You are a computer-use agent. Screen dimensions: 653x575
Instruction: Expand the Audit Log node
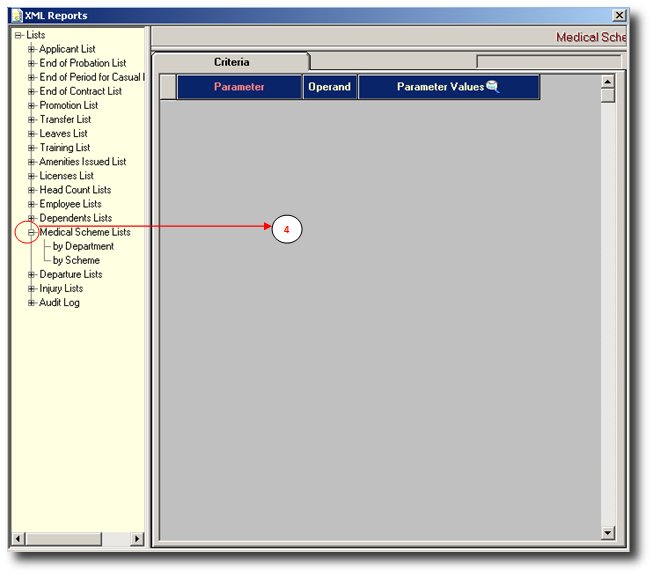pos(31,302)
